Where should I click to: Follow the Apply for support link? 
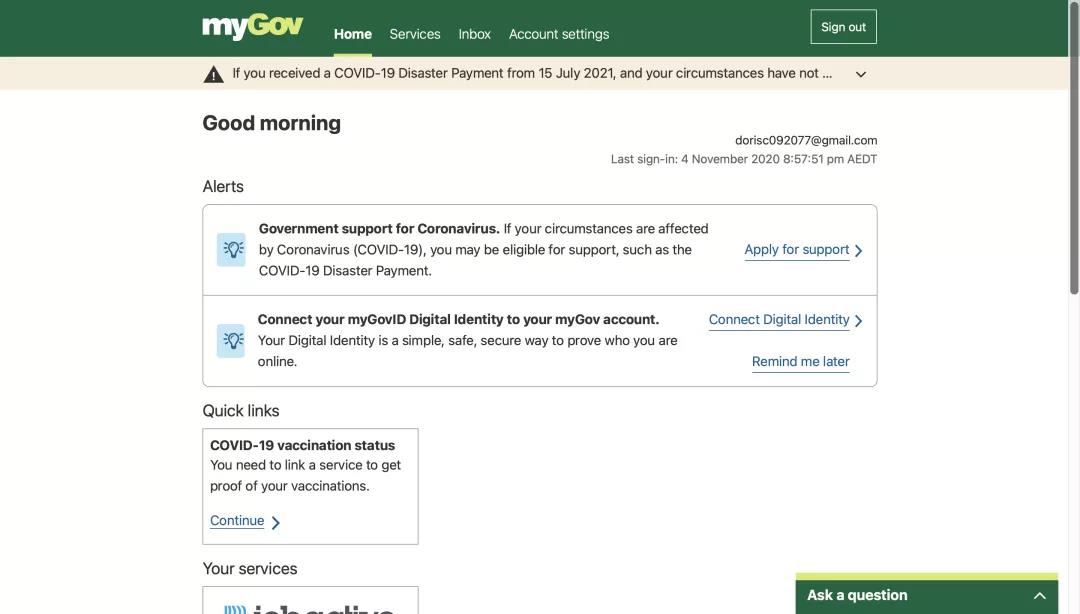[803, 250]
